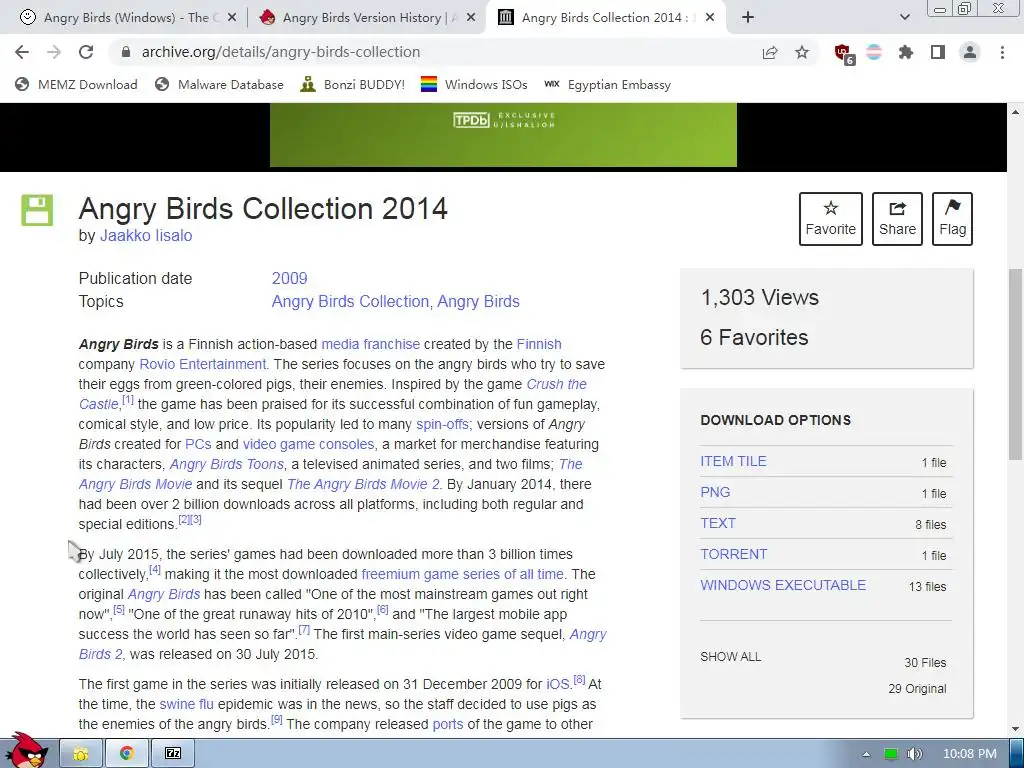
Task: Open author Jaakko Iisalo link
Action: (146, 236)
